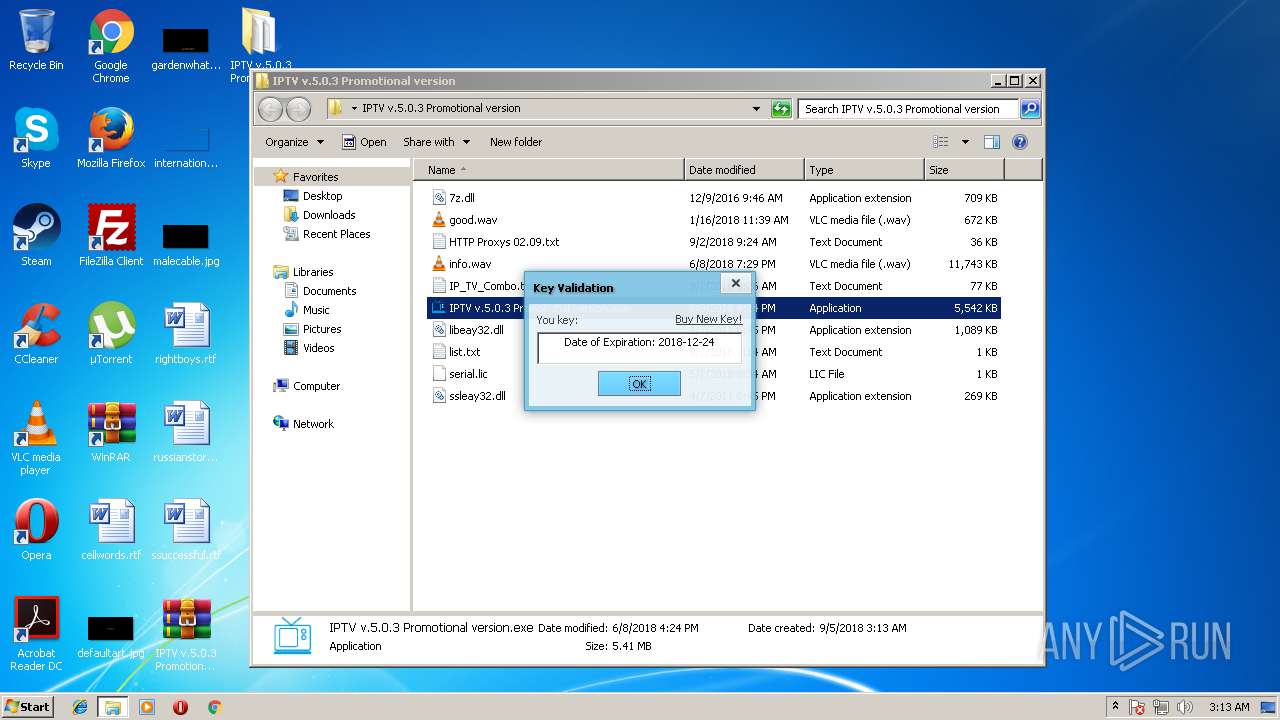Sort by Name column header

pos(548,170)
